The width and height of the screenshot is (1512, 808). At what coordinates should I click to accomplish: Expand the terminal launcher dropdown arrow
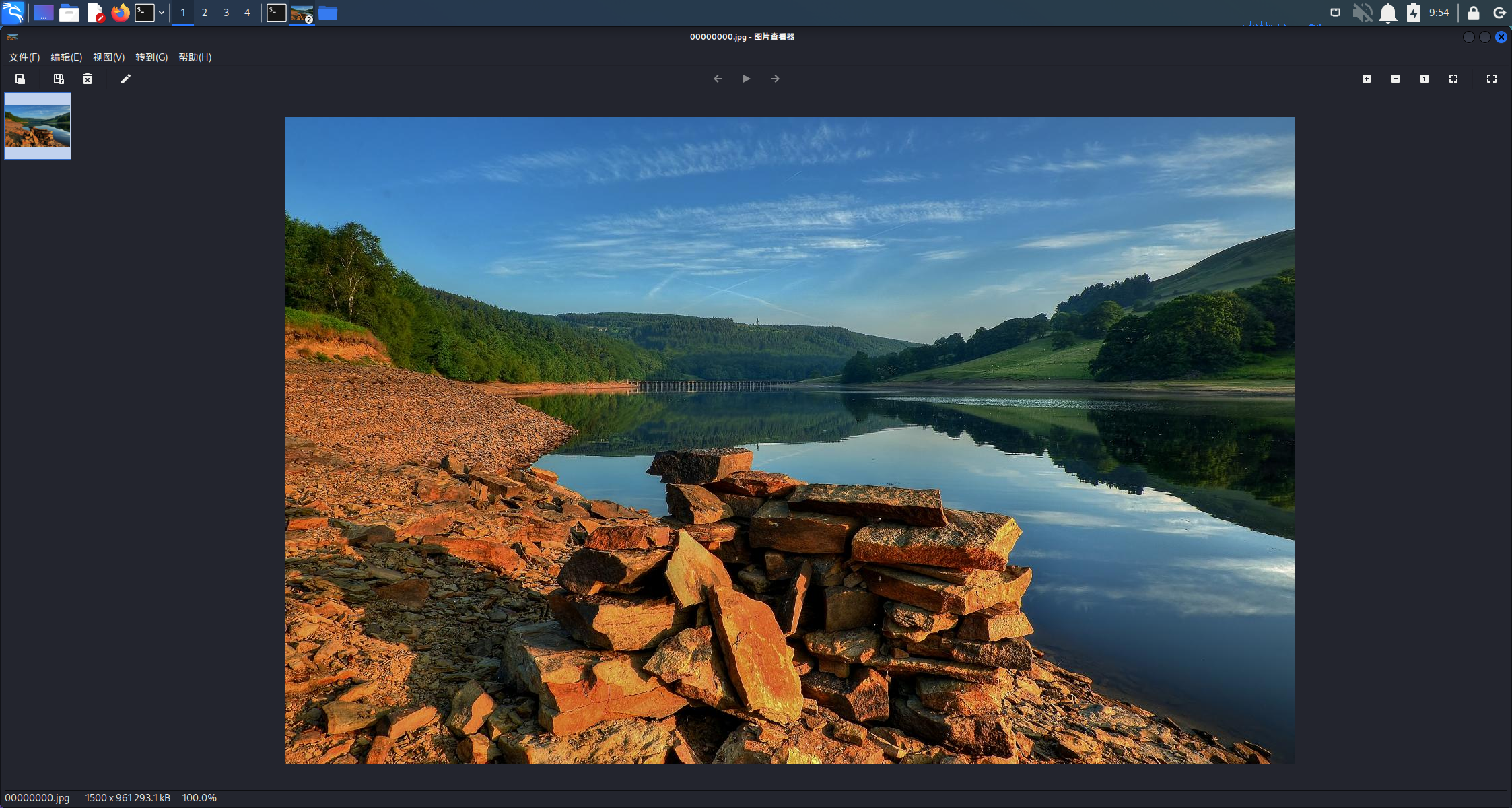click(162, 13)
